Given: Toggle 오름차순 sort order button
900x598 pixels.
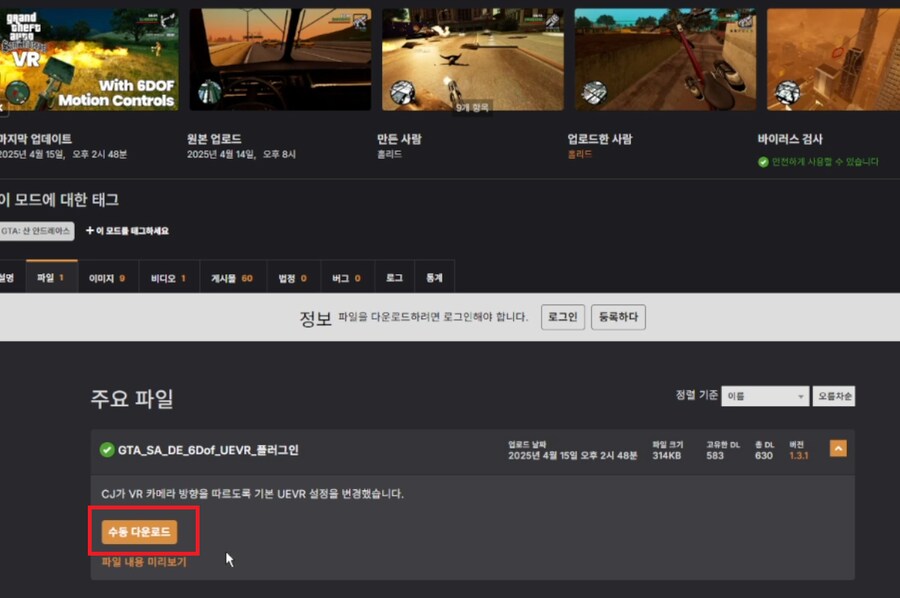Looking at the screenshot, I should point(833,397).
